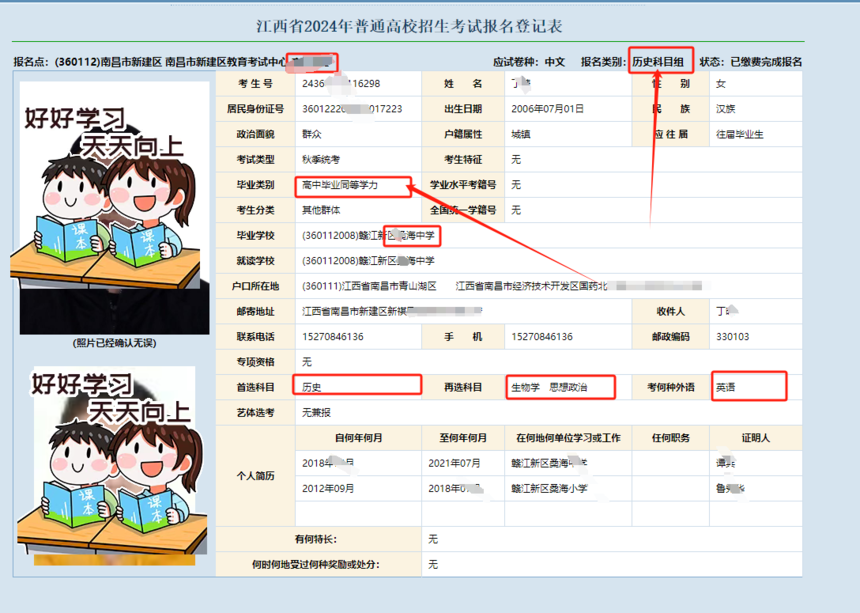Click the 任何职务 column header
The width and height of the screenshot is (860, 613).
pyautogui.click(x=671, y=438)
